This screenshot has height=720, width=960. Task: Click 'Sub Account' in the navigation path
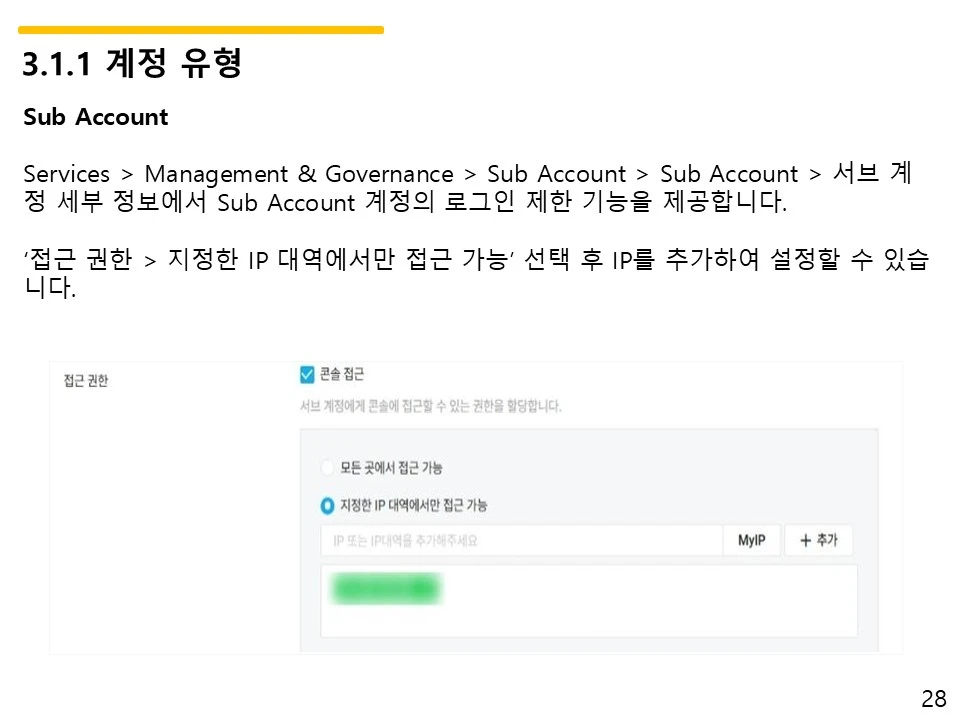[x=557, y=174]
